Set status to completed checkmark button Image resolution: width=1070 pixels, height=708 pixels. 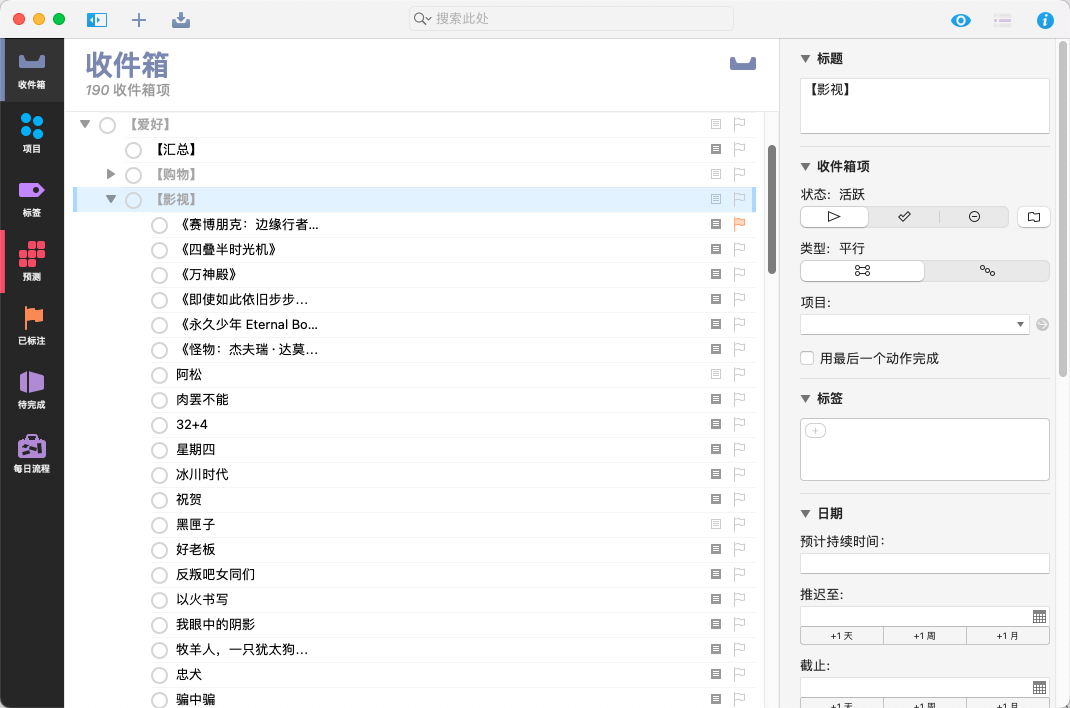click(904, 216)
